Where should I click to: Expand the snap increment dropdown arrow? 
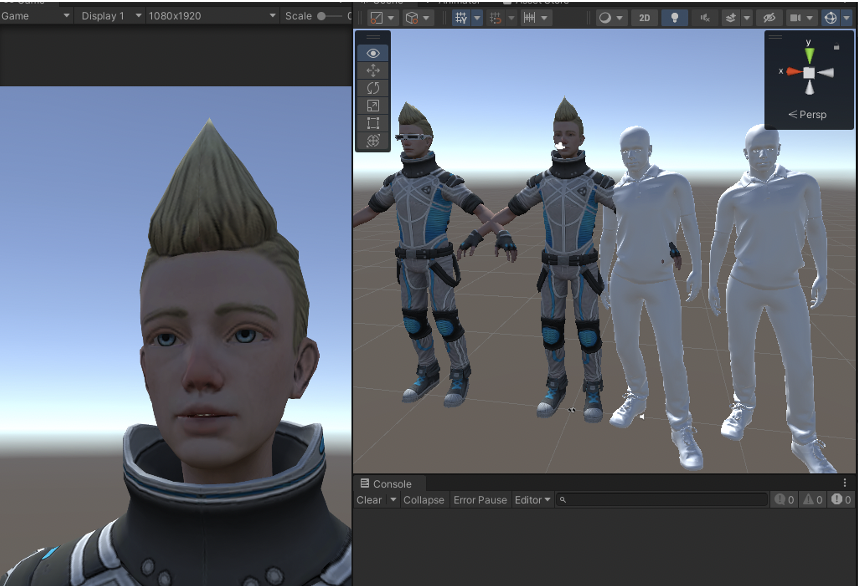pyautogui.click(x=544, y=18)
